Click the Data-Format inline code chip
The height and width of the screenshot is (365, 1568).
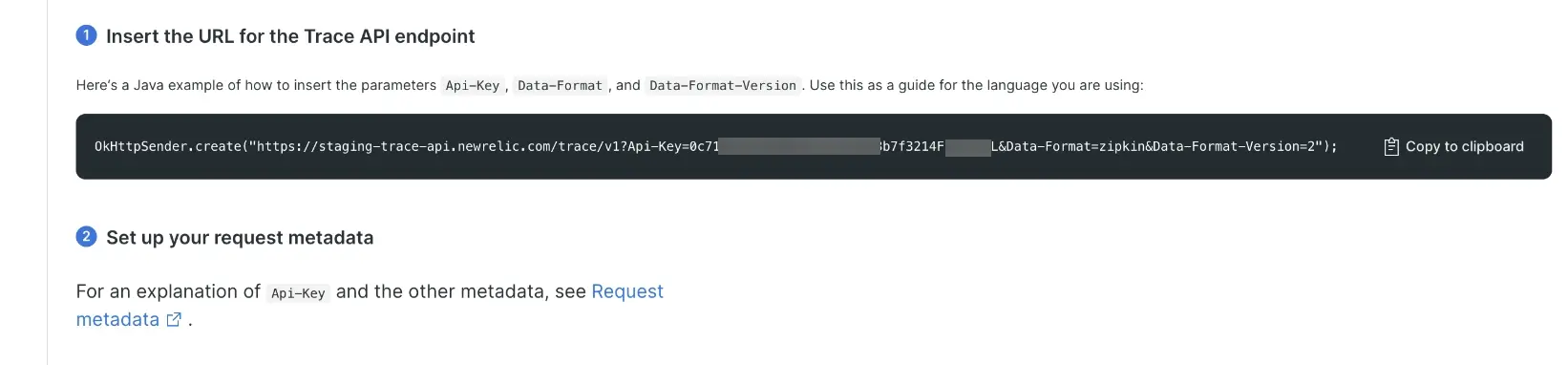560,85
